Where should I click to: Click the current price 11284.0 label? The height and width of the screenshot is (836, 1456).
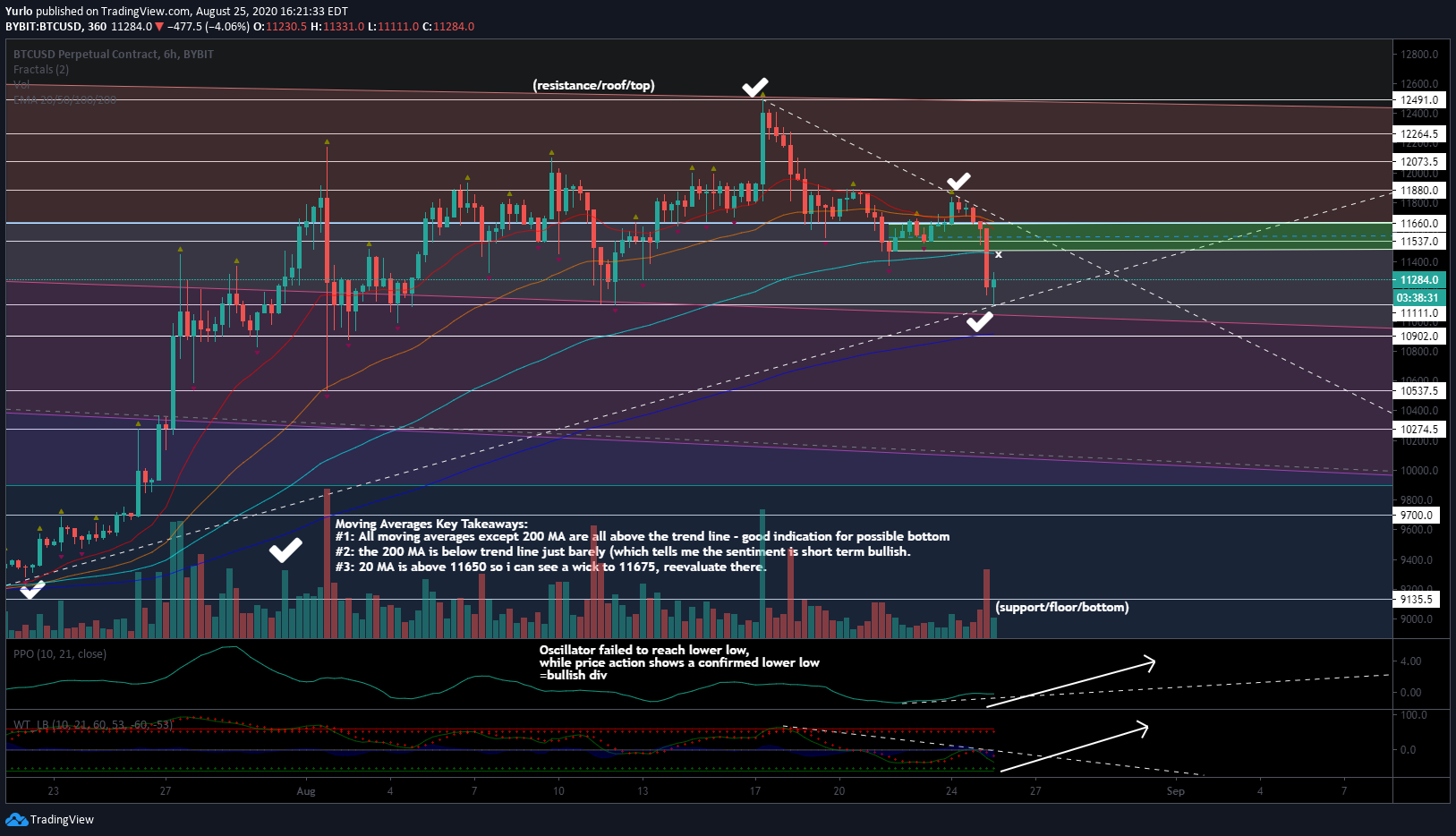[x=1420, y=280]
